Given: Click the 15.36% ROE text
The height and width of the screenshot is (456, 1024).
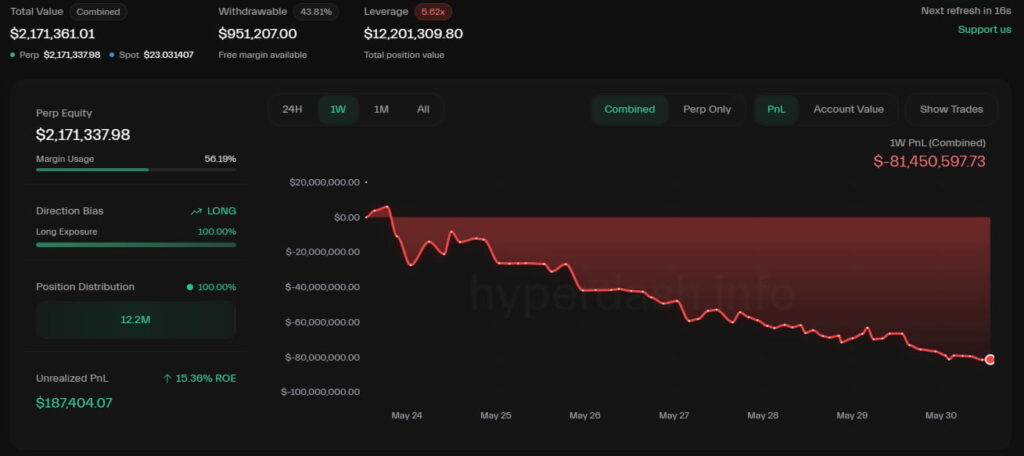Looking at the screenshot, I should pyautogui.click(x=206, y=378).
